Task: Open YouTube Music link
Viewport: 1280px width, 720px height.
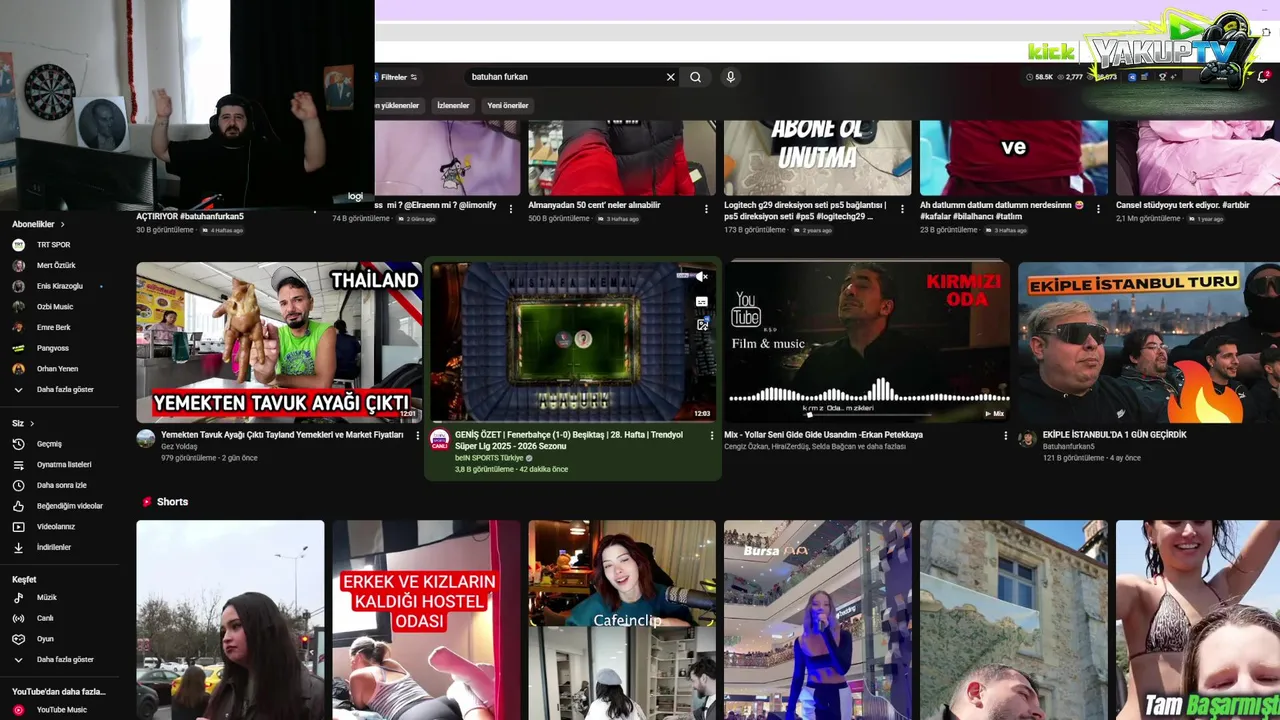Action: pos(60,710)
